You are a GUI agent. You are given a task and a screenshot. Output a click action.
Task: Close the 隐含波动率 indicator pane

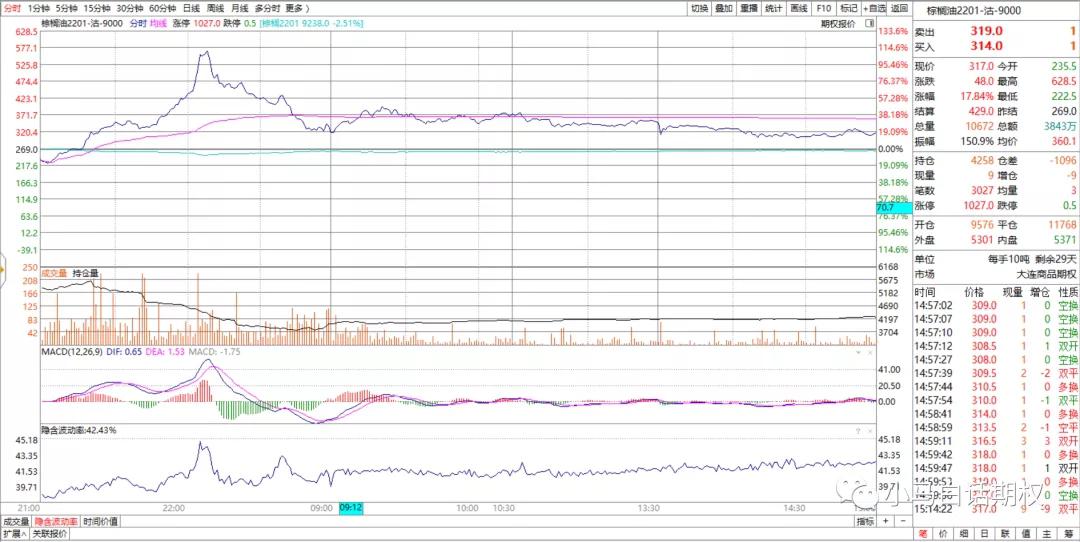coord(871,429)
